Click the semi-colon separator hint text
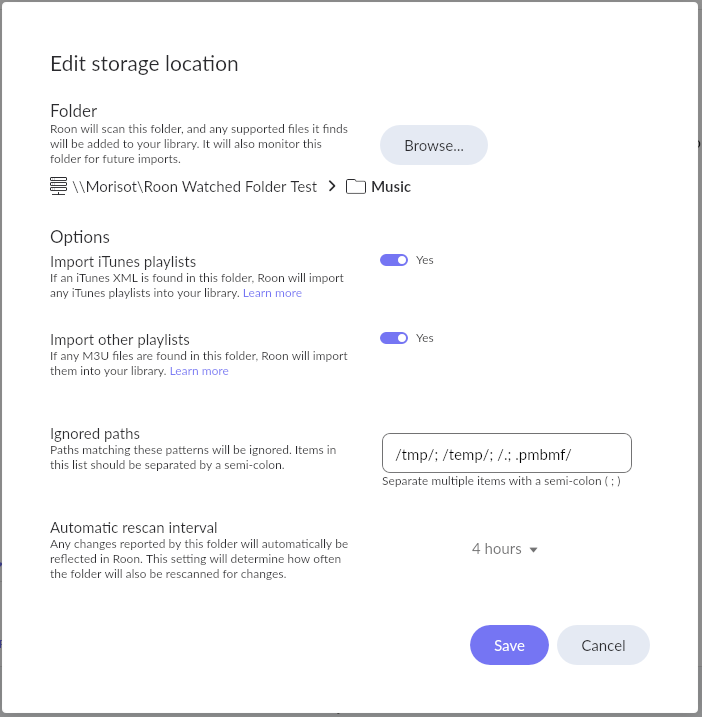 point(501,481)
